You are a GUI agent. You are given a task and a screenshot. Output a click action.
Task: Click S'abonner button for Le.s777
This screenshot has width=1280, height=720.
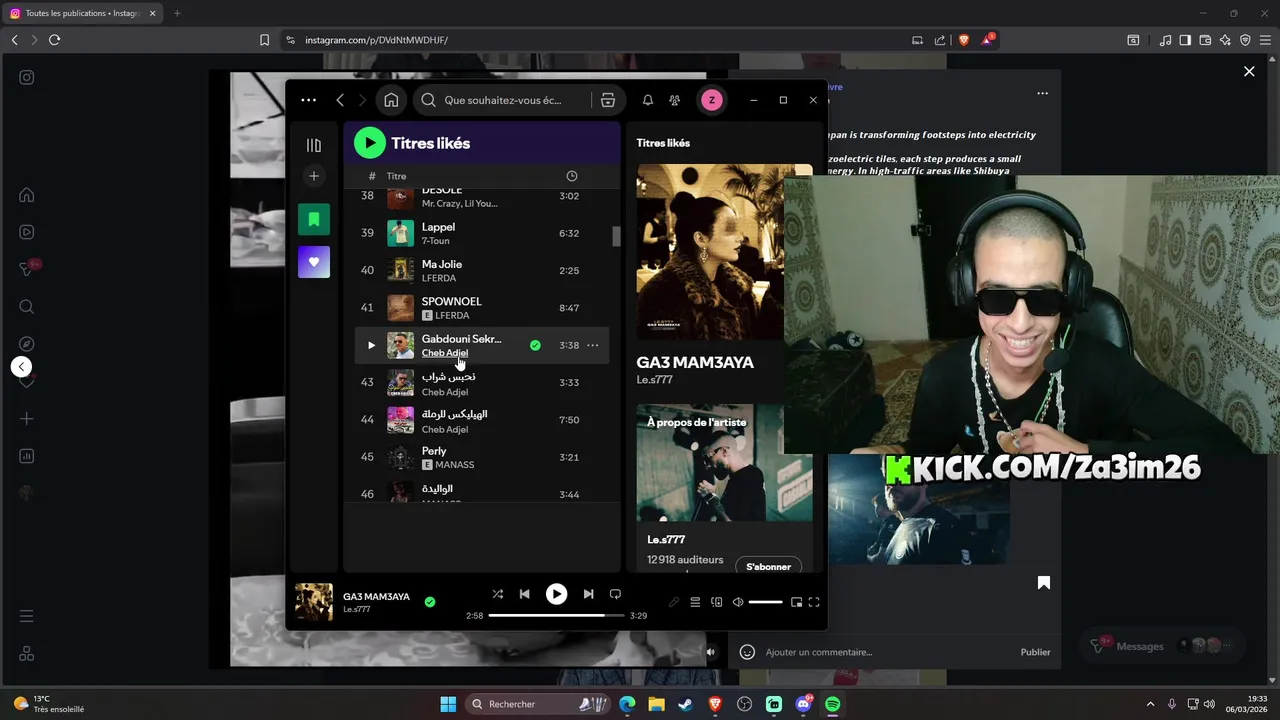click(768, 567)
